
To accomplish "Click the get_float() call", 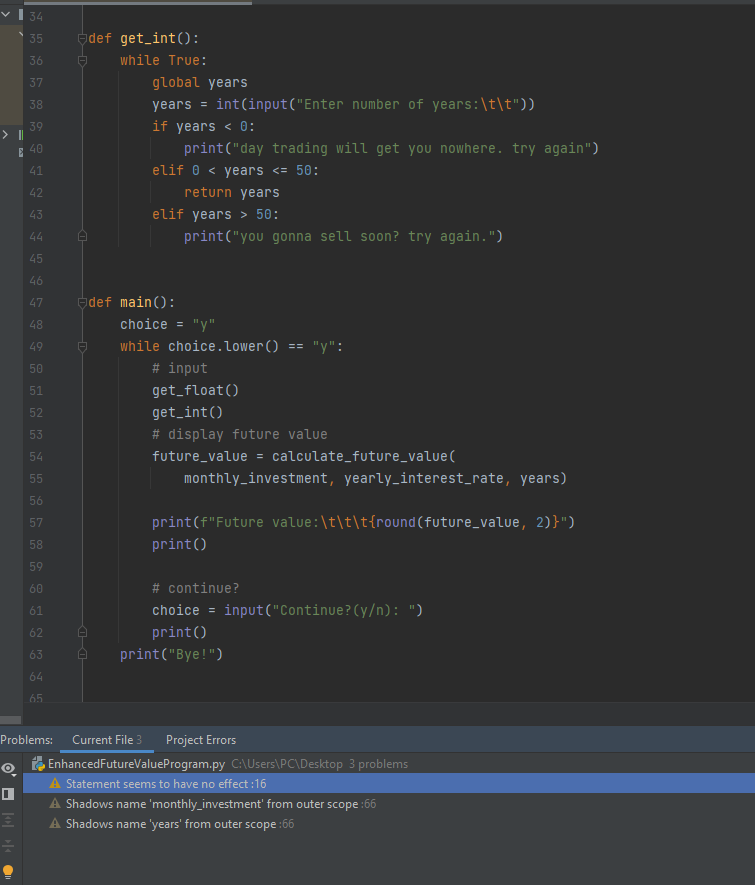I will coord(195,391).
